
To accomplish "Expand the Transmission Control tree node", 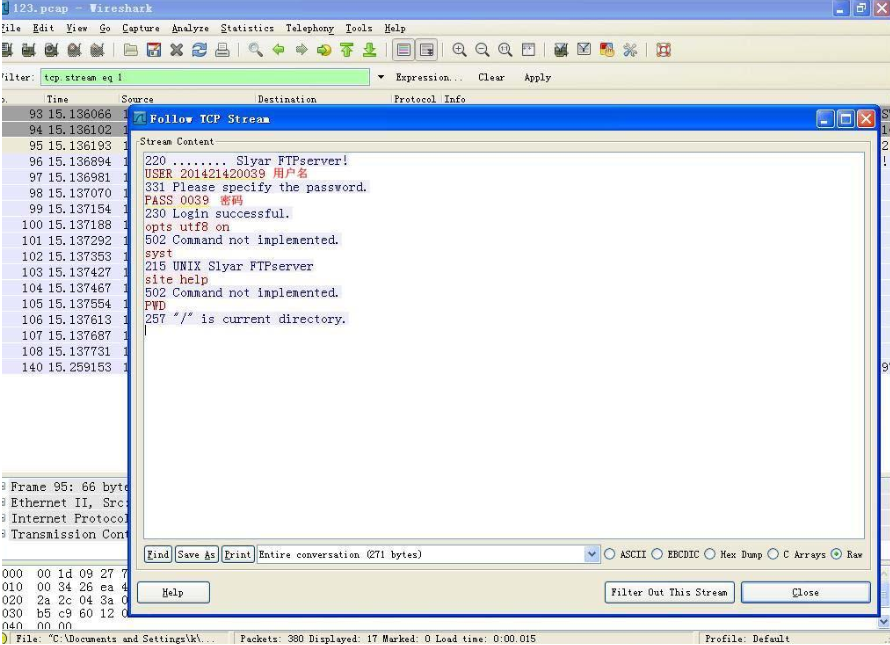I will click(x=4, y=534).
